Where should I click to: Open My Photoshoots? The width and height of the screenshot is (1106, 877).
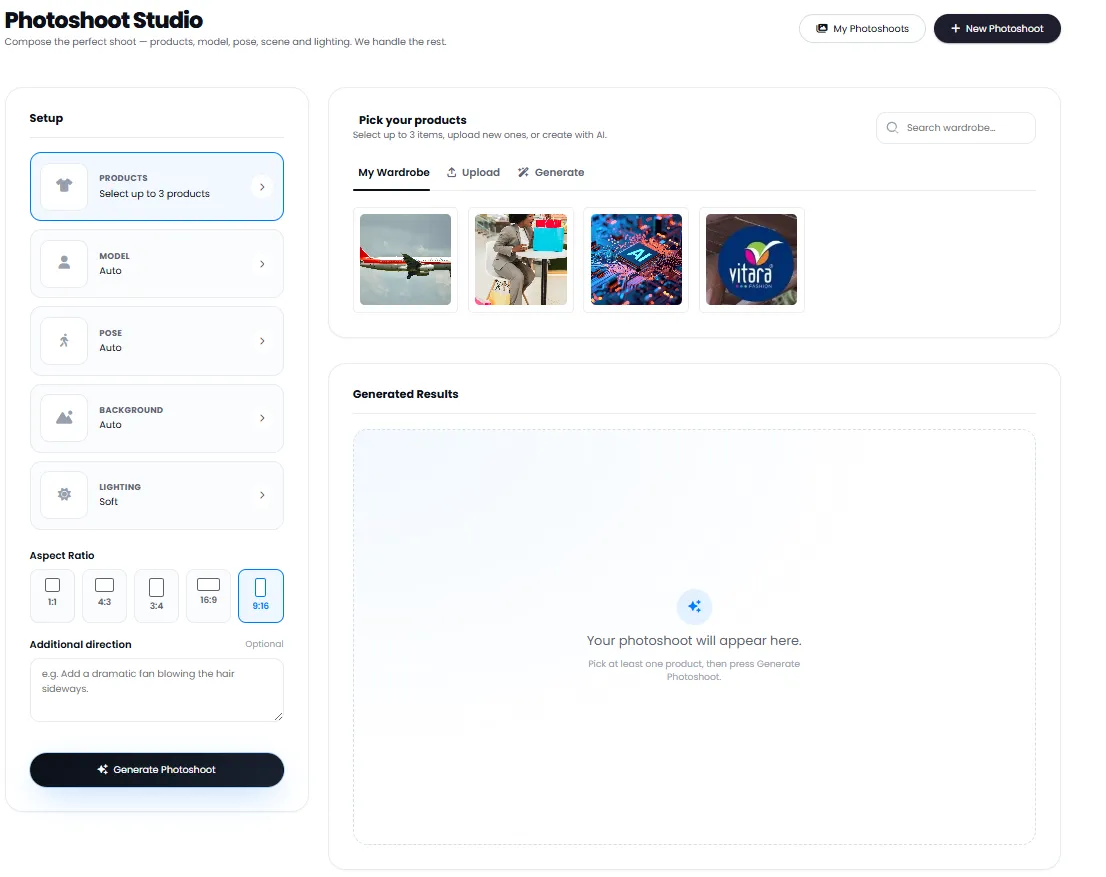tap(862, 28)
